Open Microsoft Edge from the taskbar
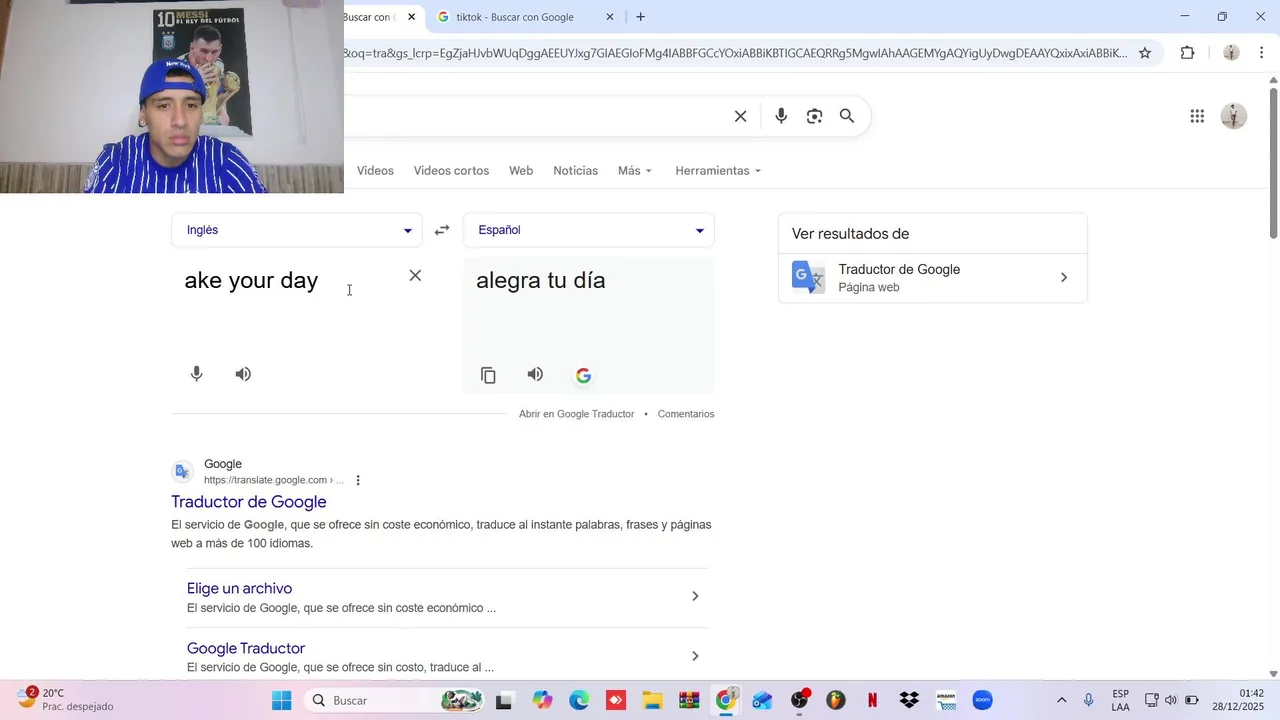Viewport: 1280px width, 720px height. pos(579,700)
